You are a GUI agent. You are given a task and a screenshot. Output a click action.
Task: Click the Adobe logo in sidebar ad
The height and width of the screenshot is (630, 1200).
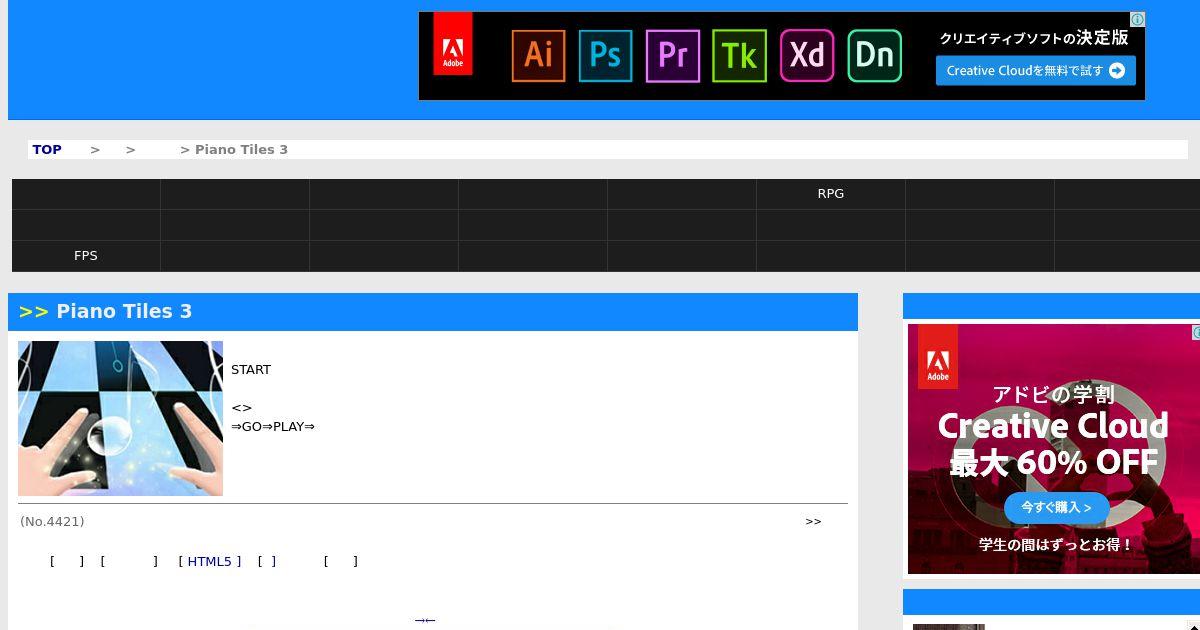pos(937,356)
